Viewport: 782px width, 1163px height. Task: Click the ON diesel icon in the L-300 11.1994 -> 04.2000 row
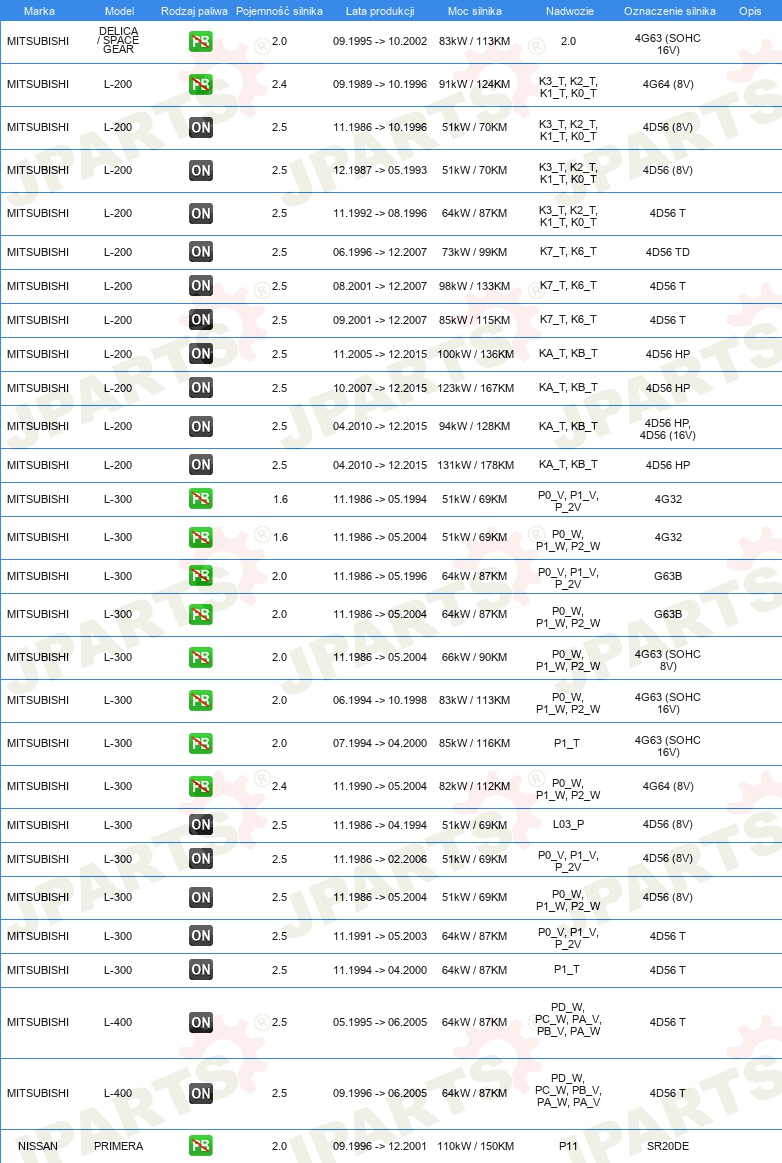click(x=200, y=970)
